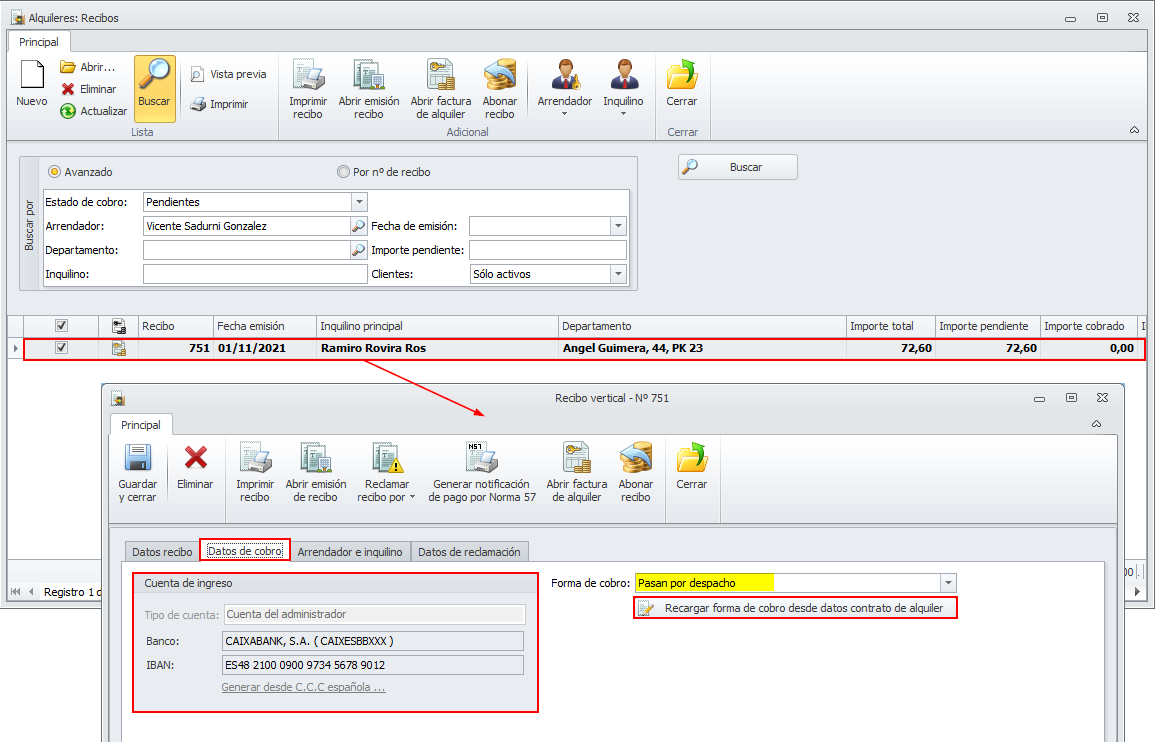The image size is (1156, 742).
Task: Click into the Inquilino search field
Action: point(255,274)
